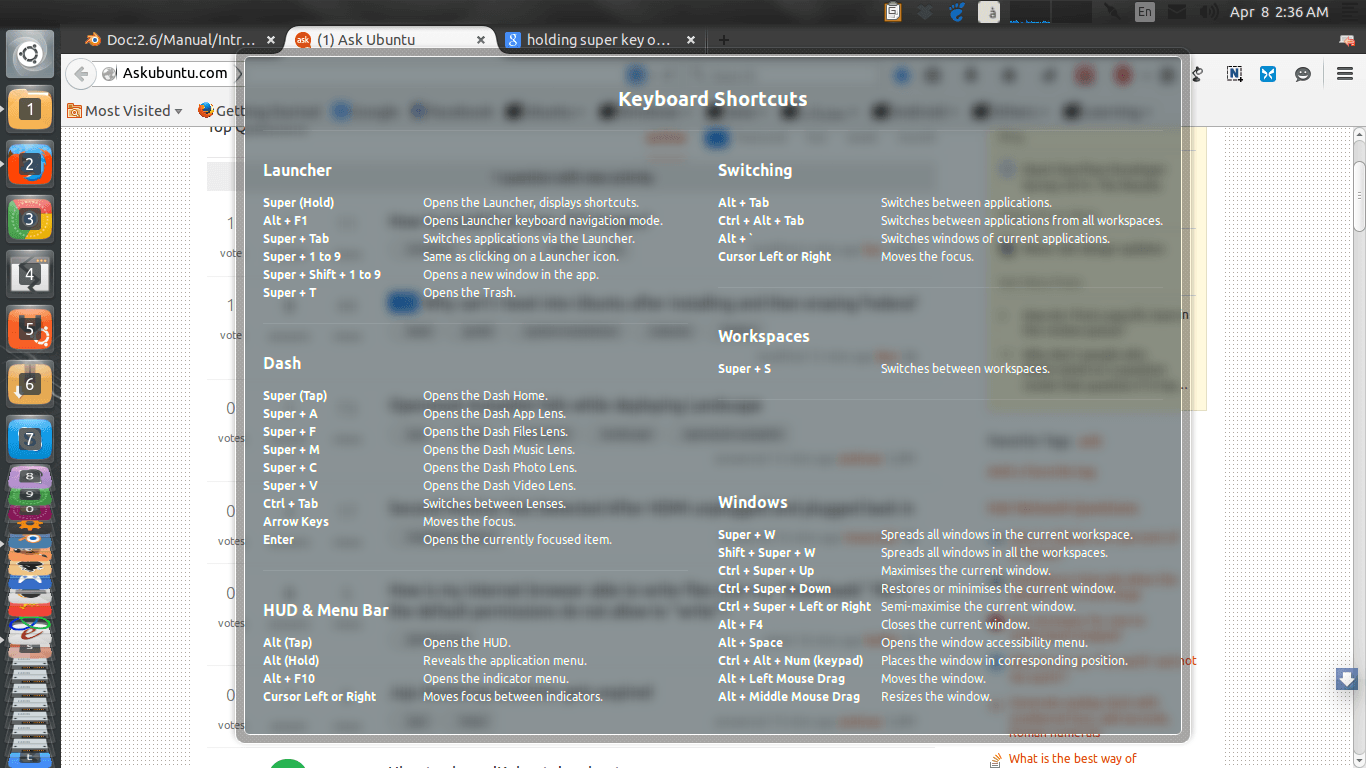Screen dimensions: 1366x768
Task: Open the clipboard manager indicator in top panel
Action: pyautogui.click(x=893, y=12)
